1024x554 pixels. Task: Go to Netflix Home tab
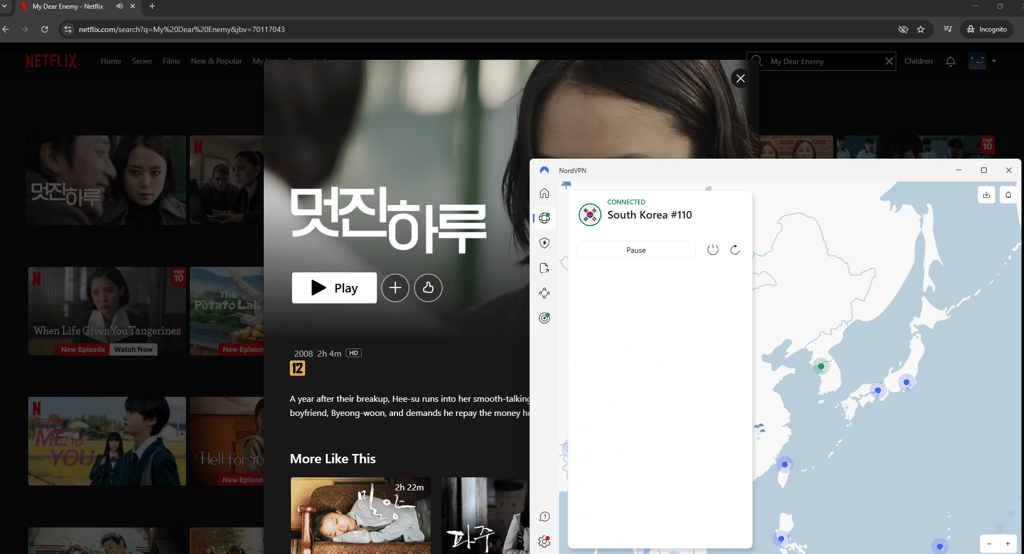111,61
